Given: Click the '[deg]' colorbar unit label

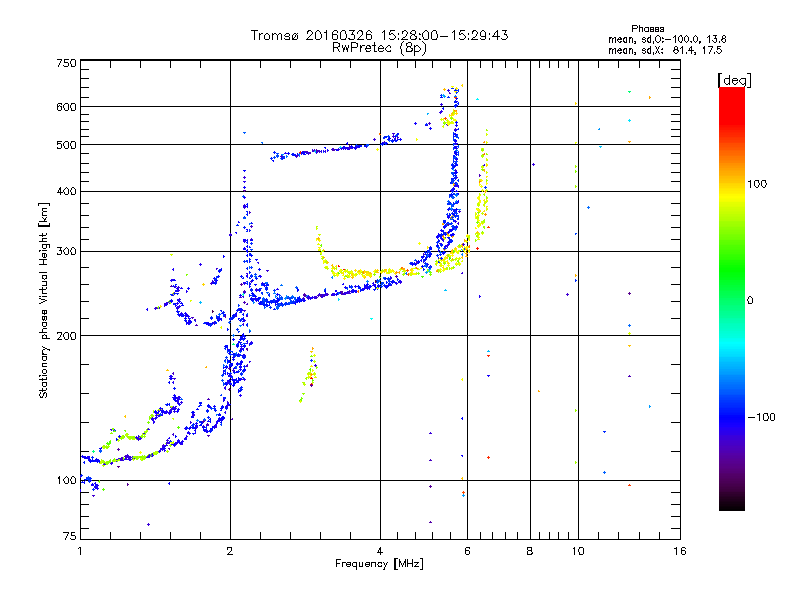Looking at the screenshot, I should click(734, 80).
